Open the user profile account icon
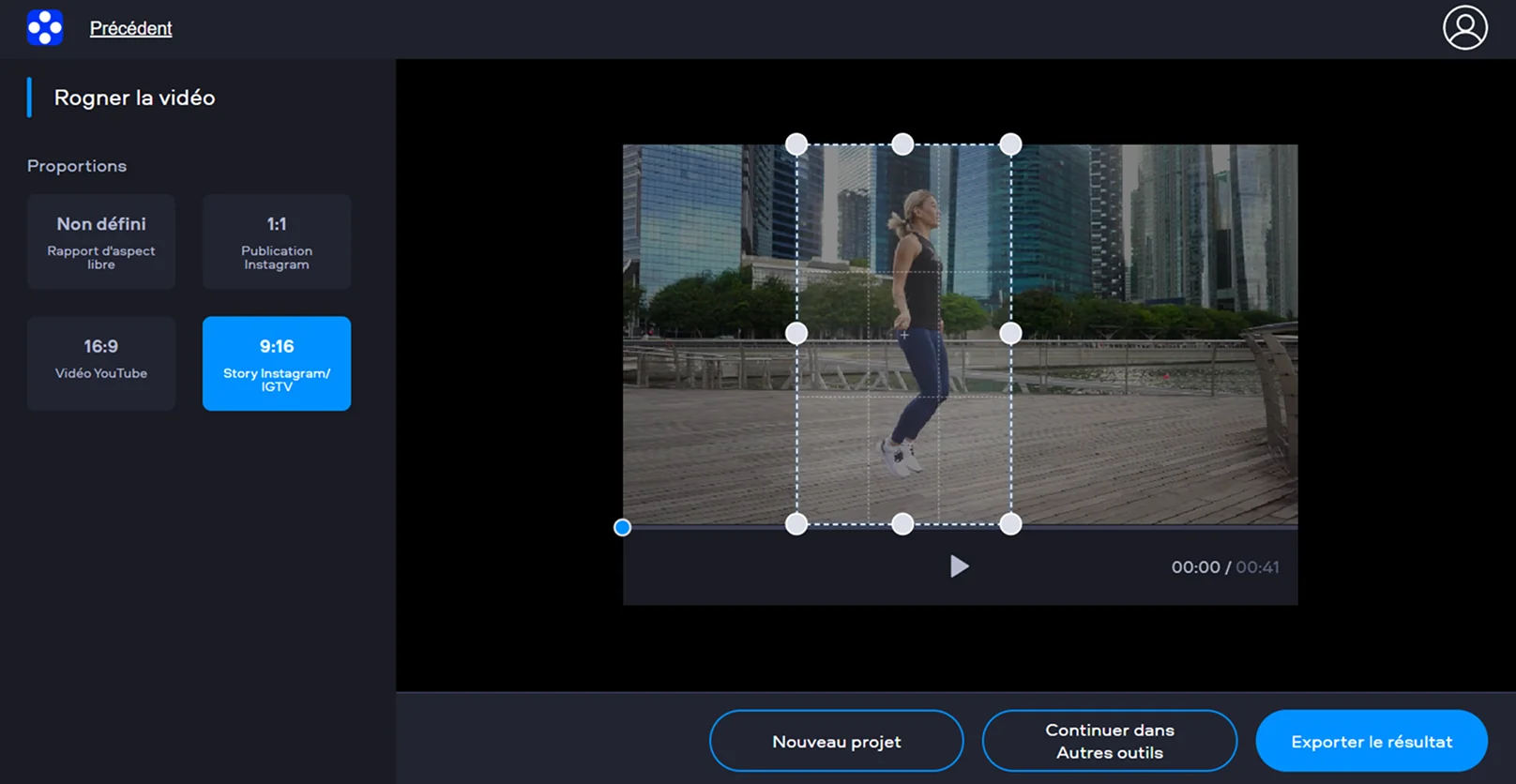 1464,27
